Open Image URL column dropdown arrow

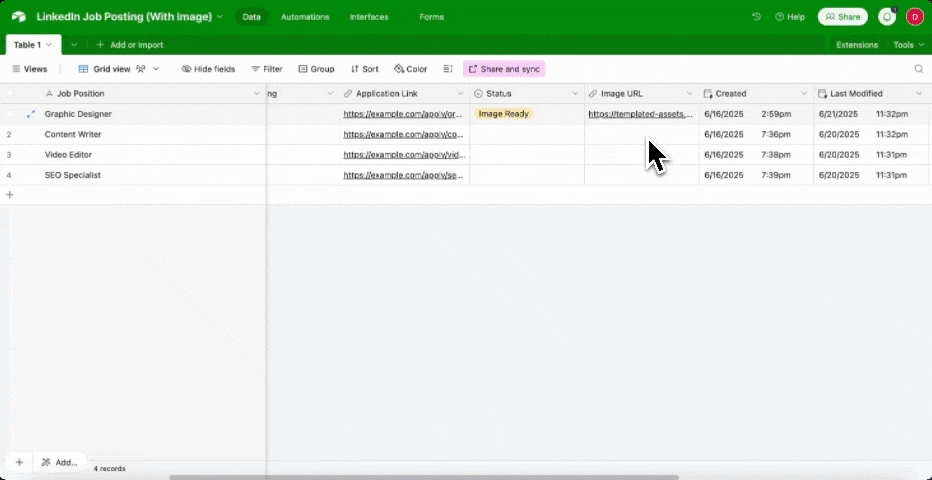click(x=689, y=94)
